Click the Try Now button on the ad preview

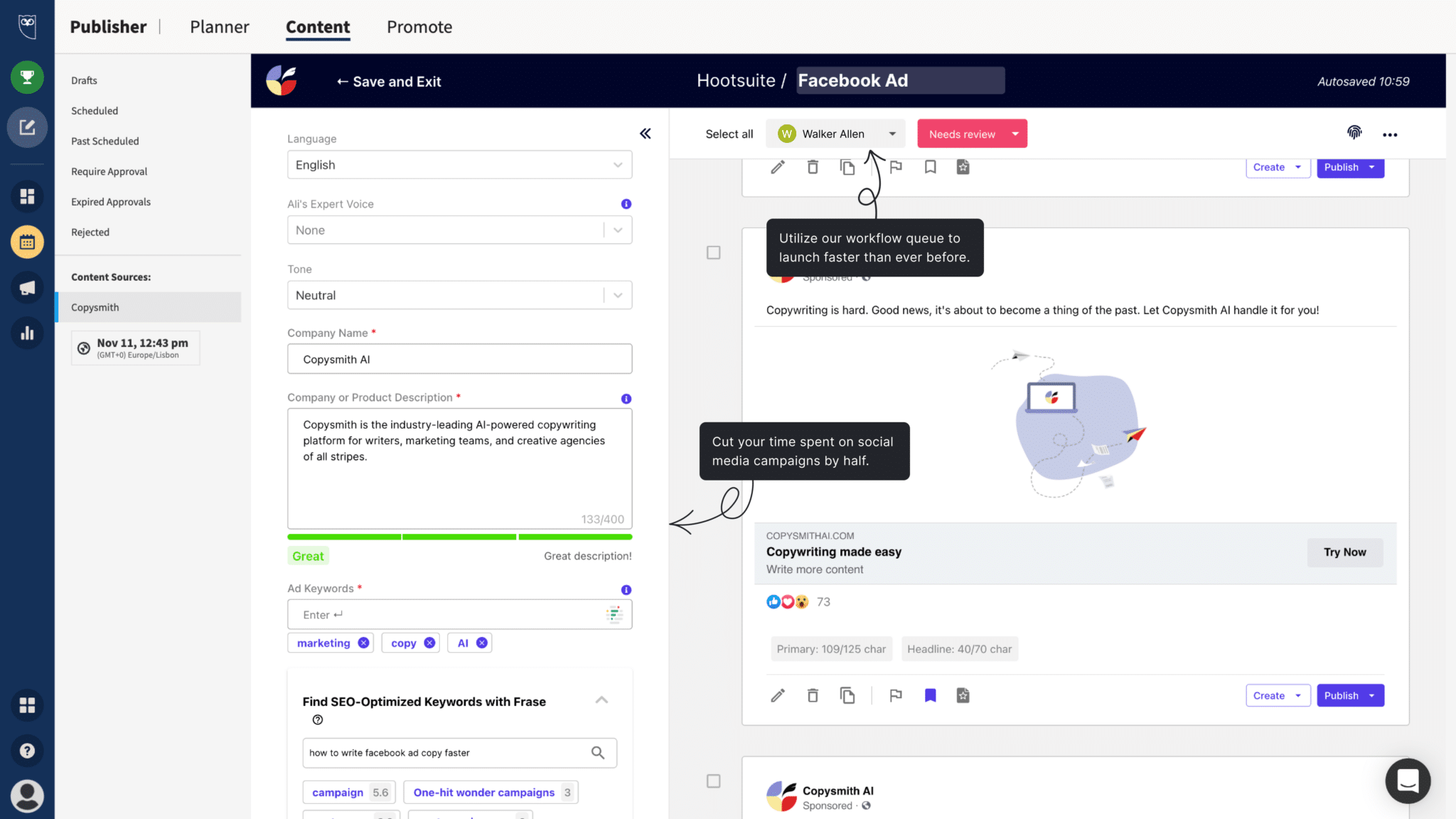click(1344, 552)
